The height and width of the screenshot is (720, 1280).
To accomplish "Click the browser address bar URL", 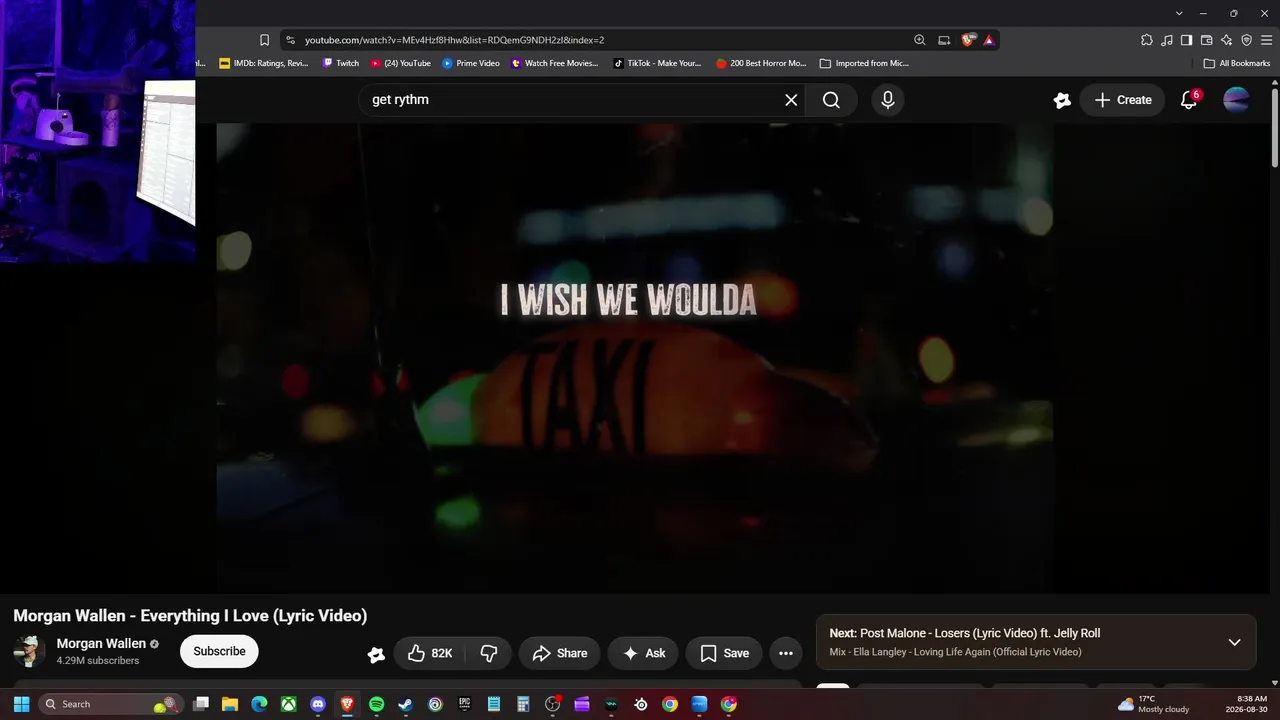I will [x=454, y=40].
